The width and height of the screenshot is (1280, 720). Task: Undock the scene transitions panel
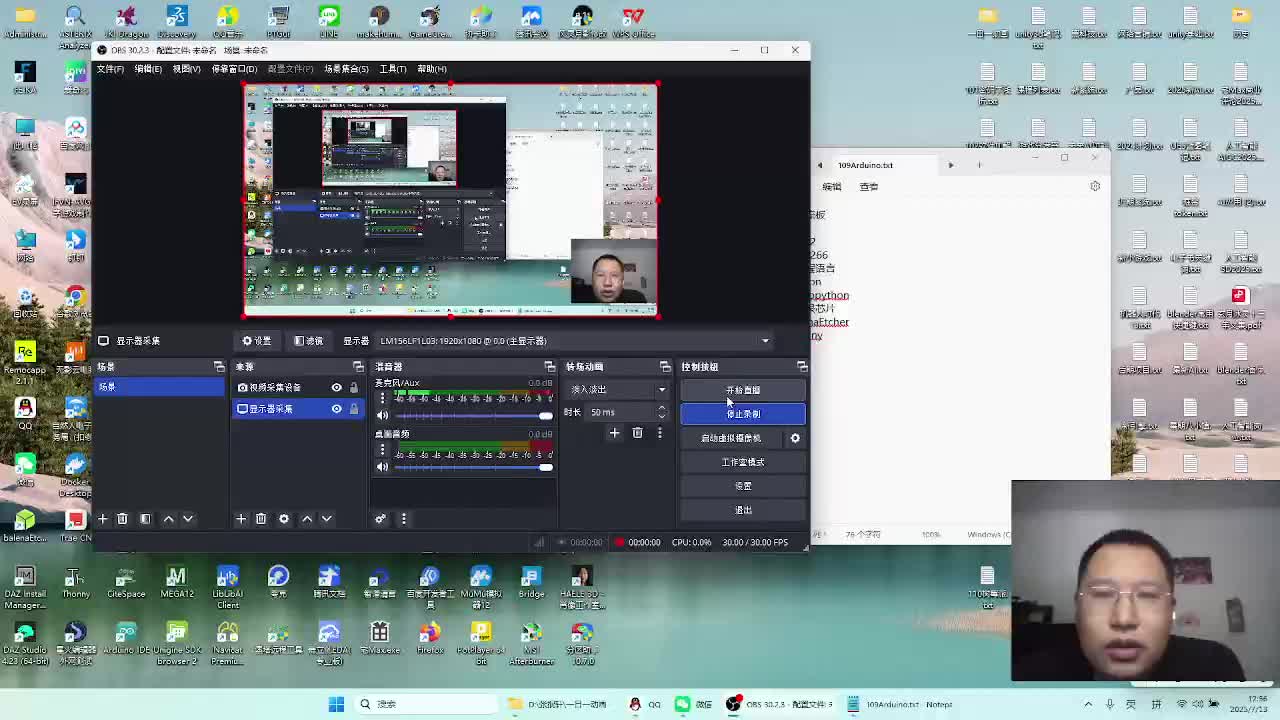click(x=665, y=367)
